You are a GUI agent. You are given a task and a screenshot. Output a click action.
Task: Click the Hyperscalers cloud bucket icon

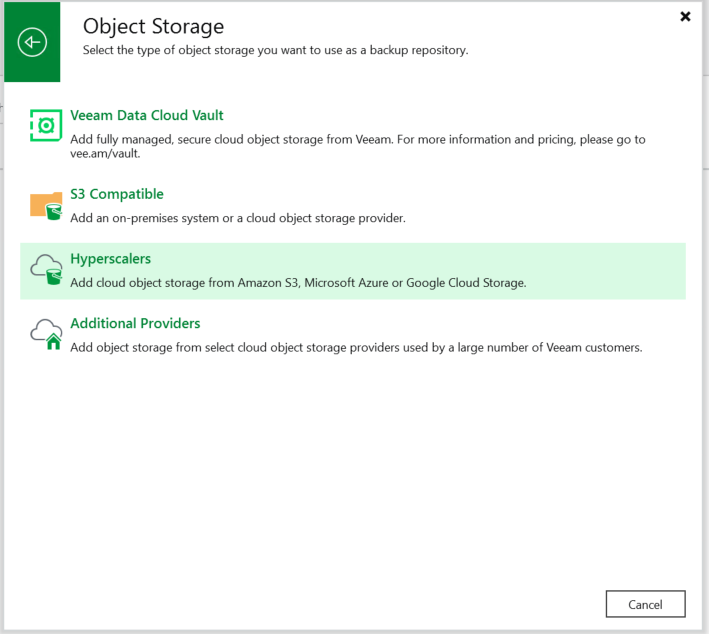click(46, 270)
